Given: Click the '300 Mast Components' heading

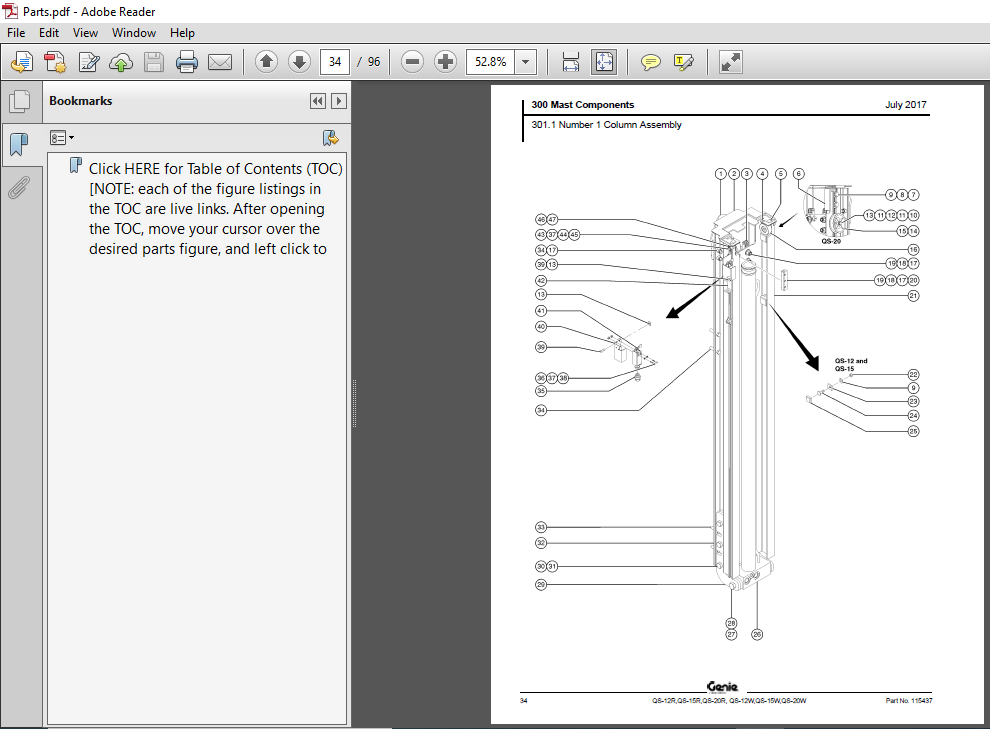Looking at the screenshot, I should tap(582, 105).
